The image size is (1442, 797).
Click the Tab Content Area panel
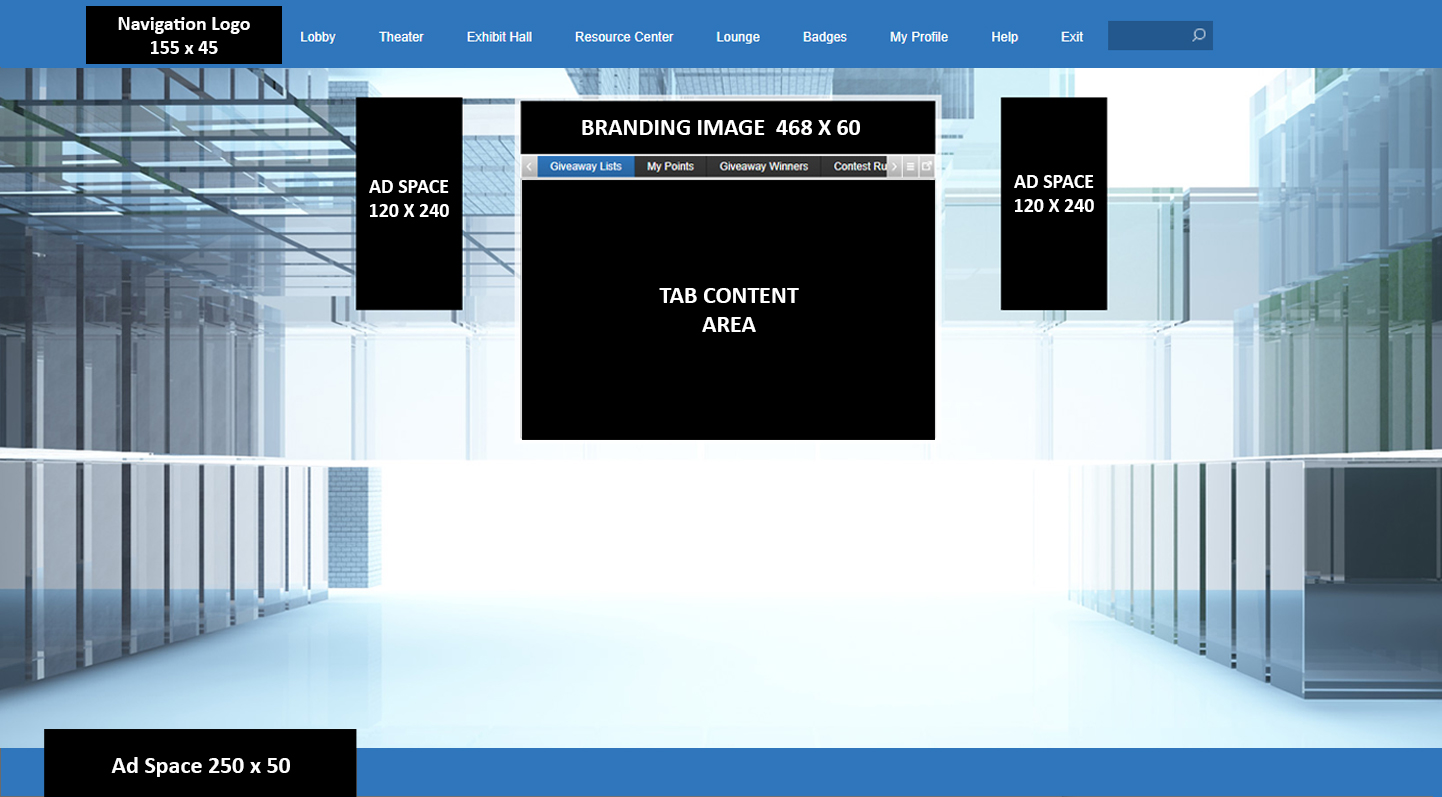click(x=728, y=309)
